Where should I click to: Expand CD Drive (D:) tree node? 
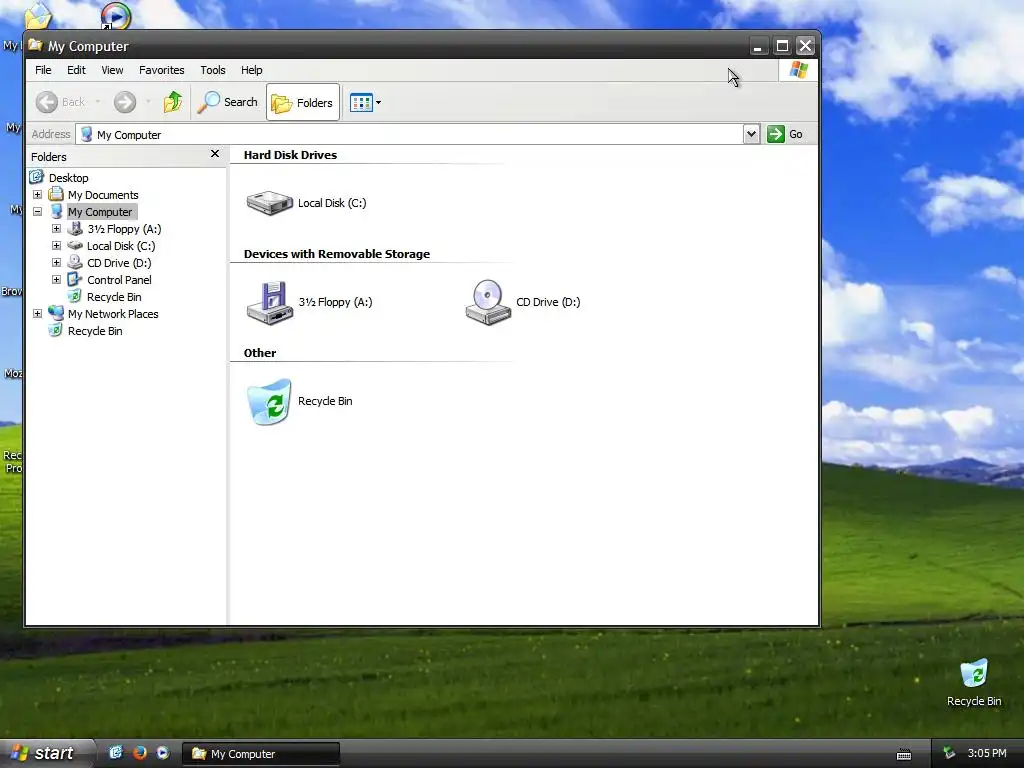56,263
